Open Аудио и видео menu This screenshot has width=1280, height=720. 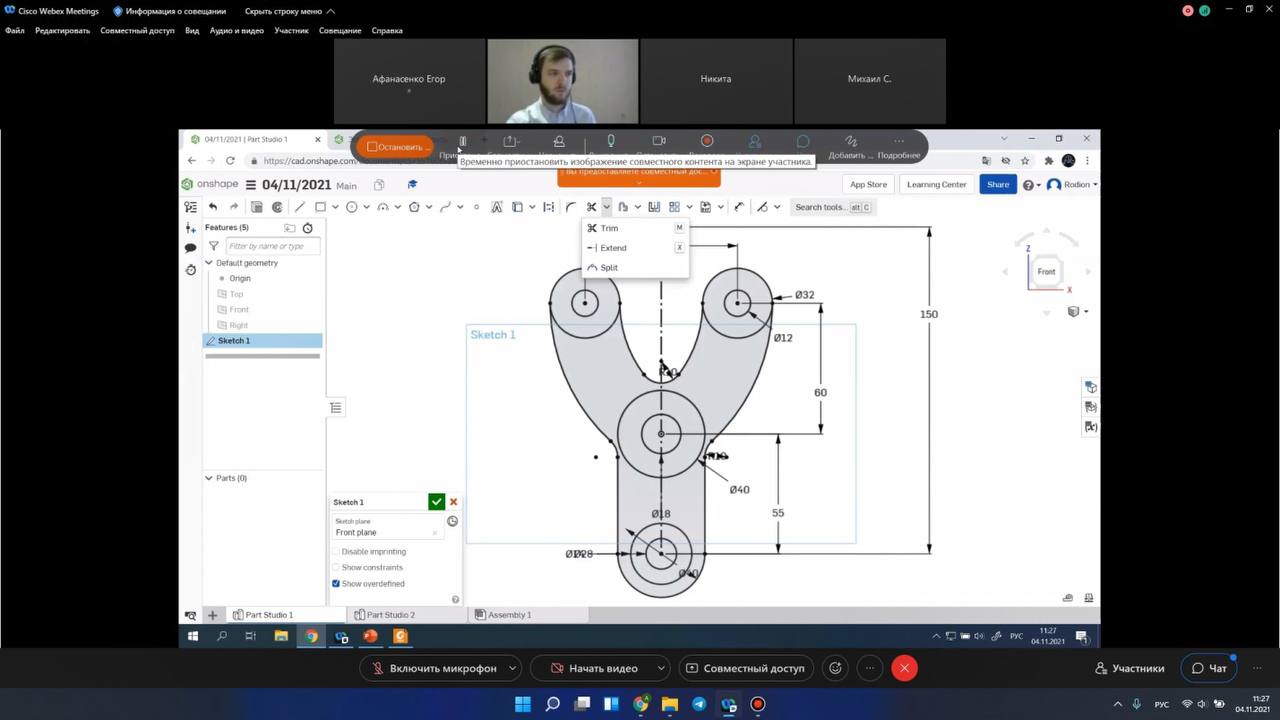click(x=237, y=30)
